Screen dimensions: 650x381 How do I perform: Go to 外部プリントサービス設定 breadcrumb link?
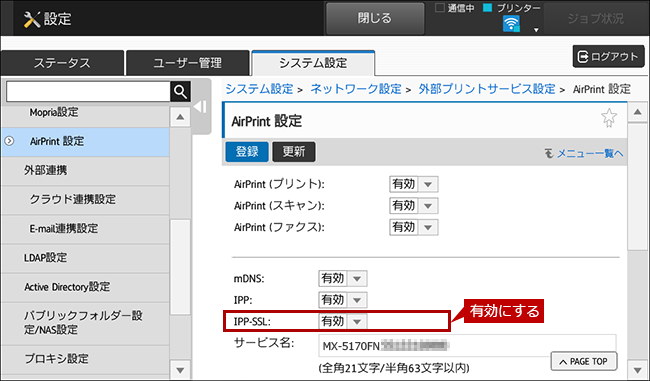487,89
